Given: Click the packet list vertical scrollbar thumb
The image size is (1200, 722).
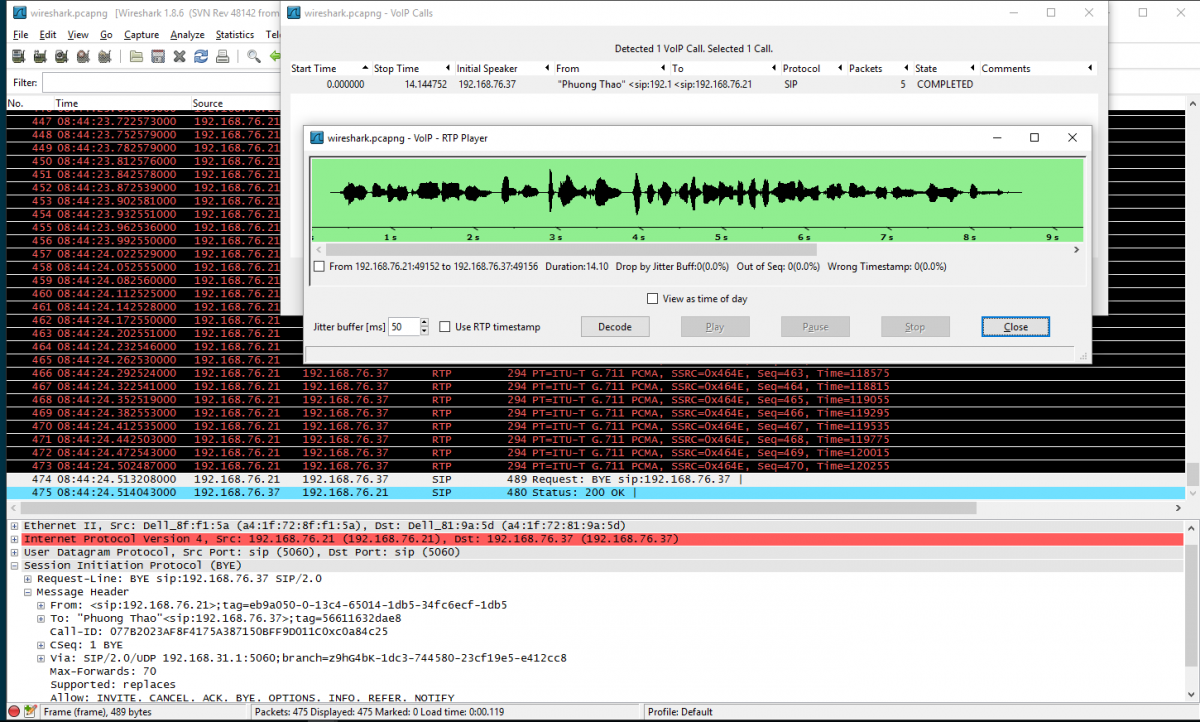Looking at the screenshot, I should [1192, 474].
